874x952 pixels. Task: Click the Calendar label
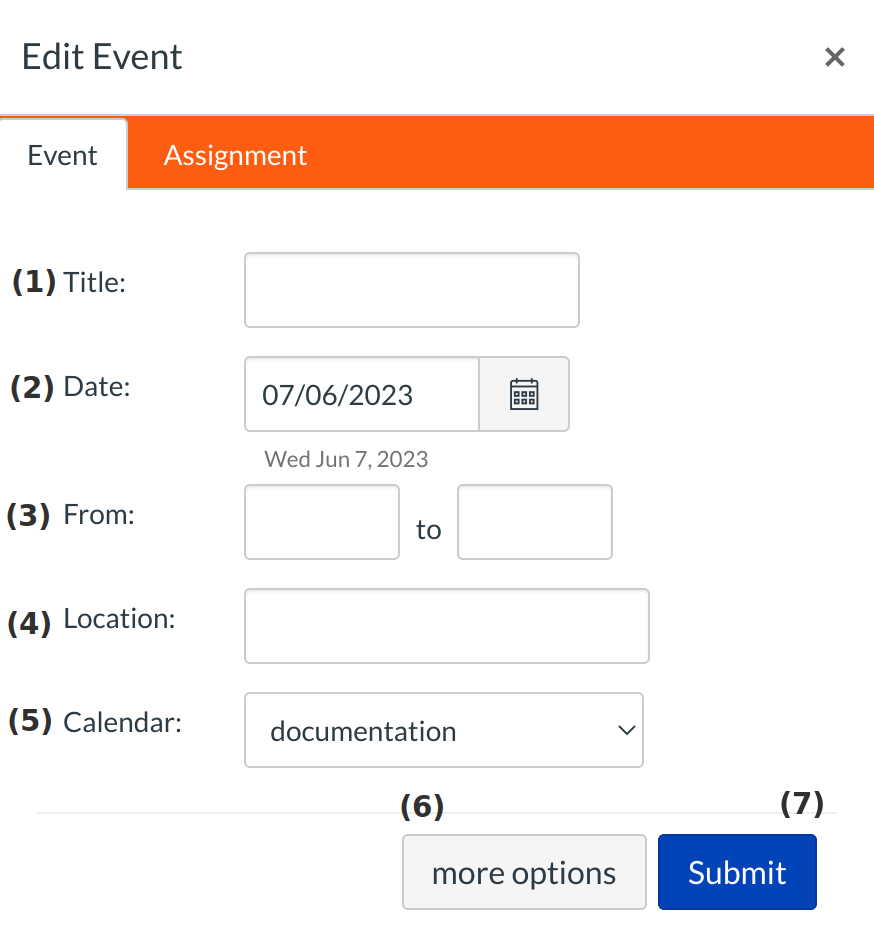[122, 722]
